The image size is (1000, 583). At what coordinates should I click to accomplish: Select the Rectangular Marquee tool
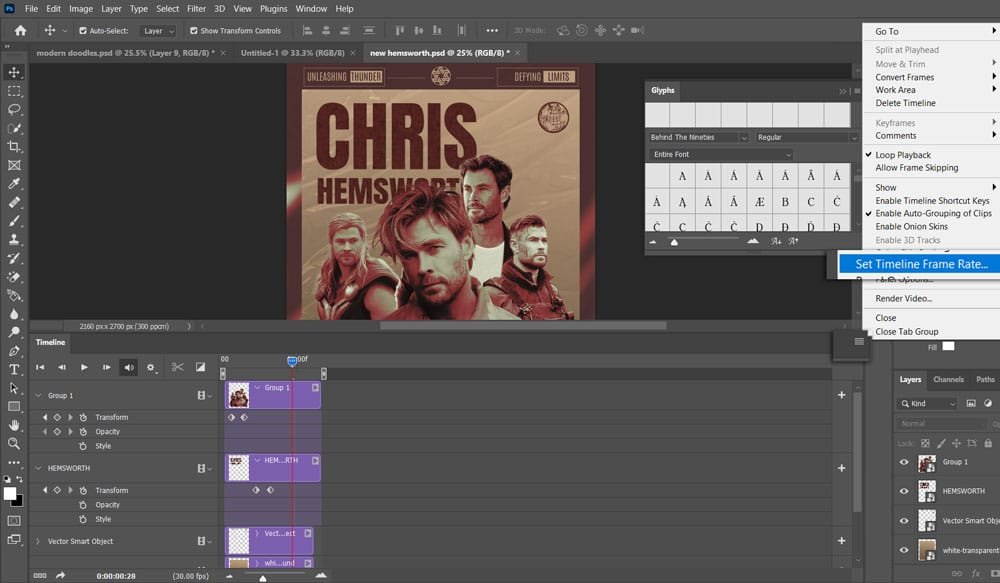click(14, 91)
